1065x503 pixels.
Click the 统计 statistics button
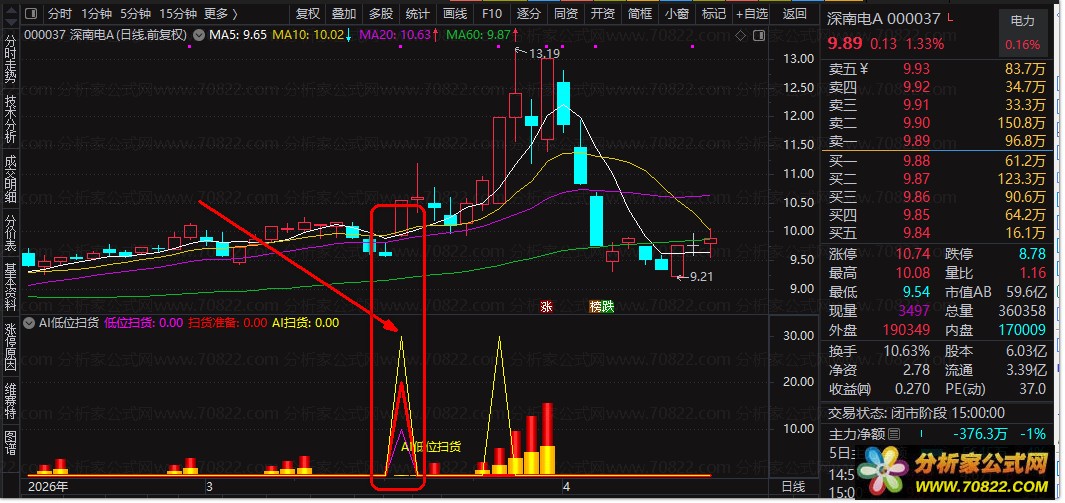coord(418,14)
